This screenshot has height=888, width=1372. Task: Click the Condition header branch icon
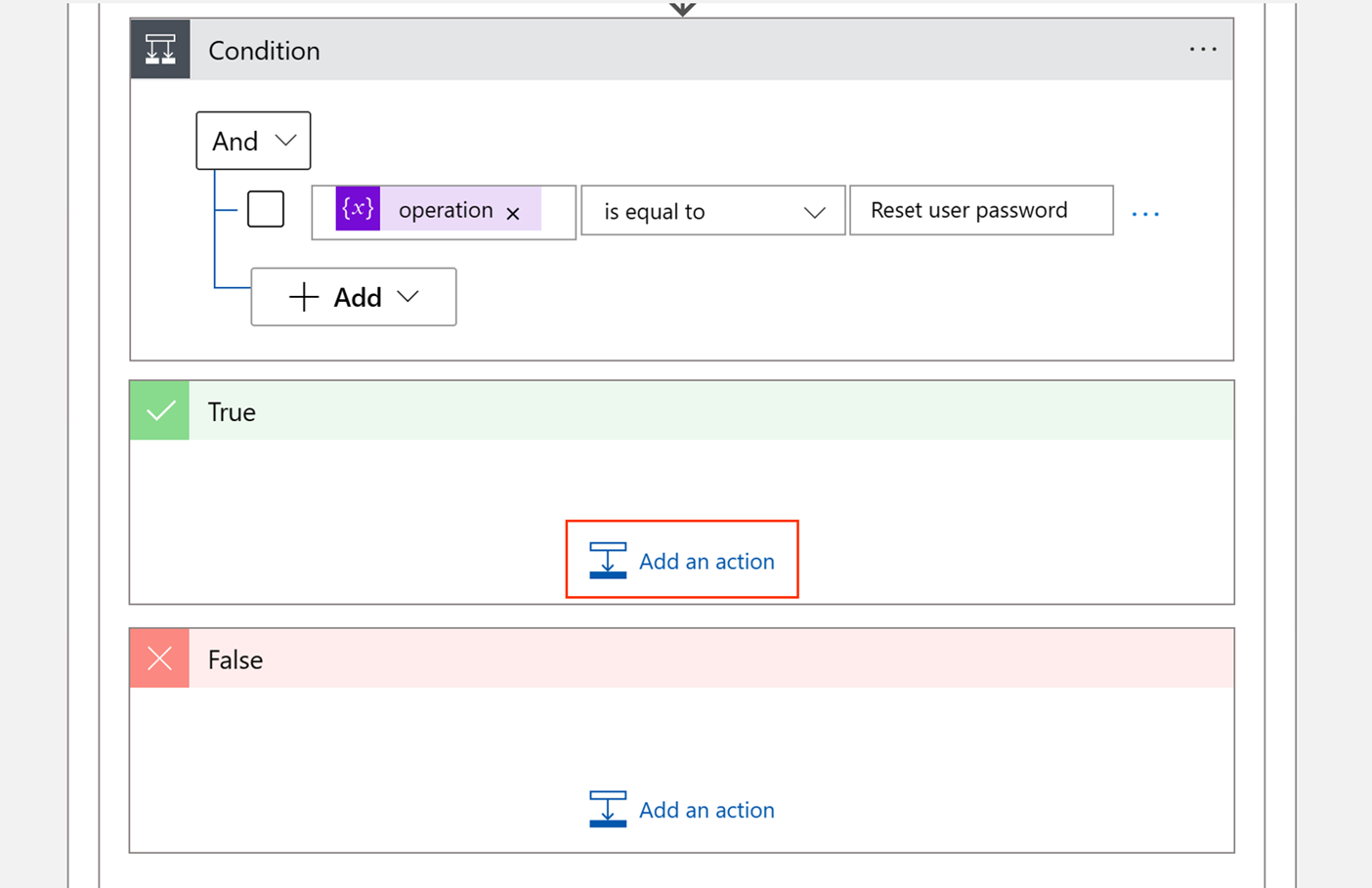160,50
